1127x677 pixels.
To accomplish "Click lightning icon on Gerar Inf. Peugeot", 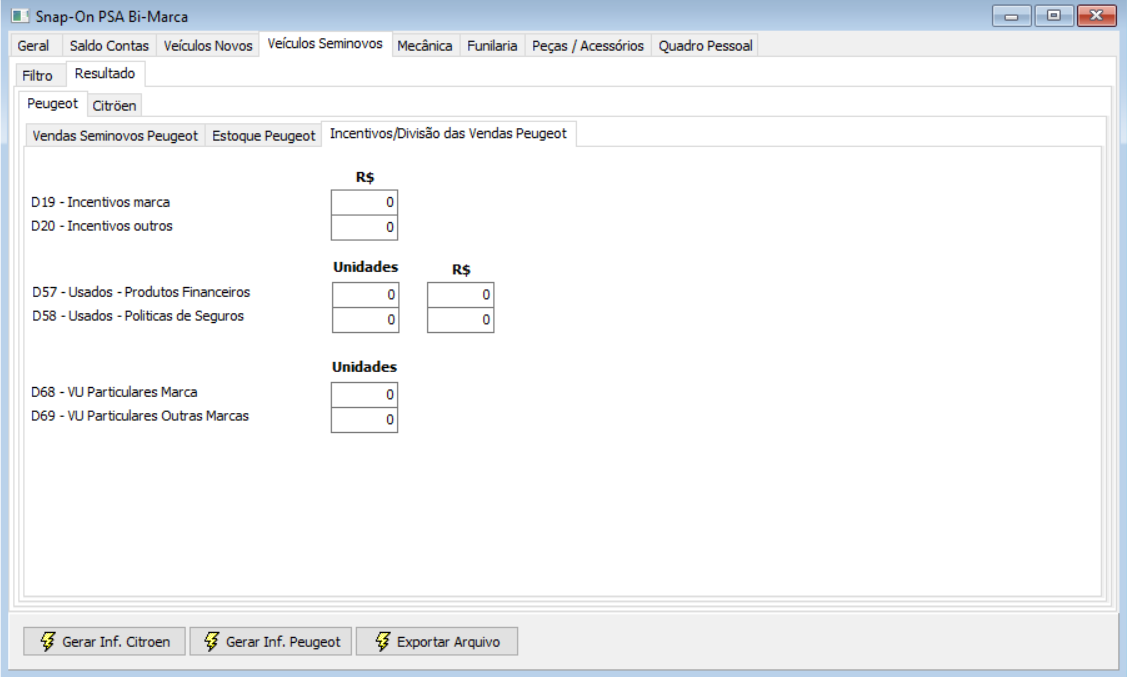I will click(211, 641).
